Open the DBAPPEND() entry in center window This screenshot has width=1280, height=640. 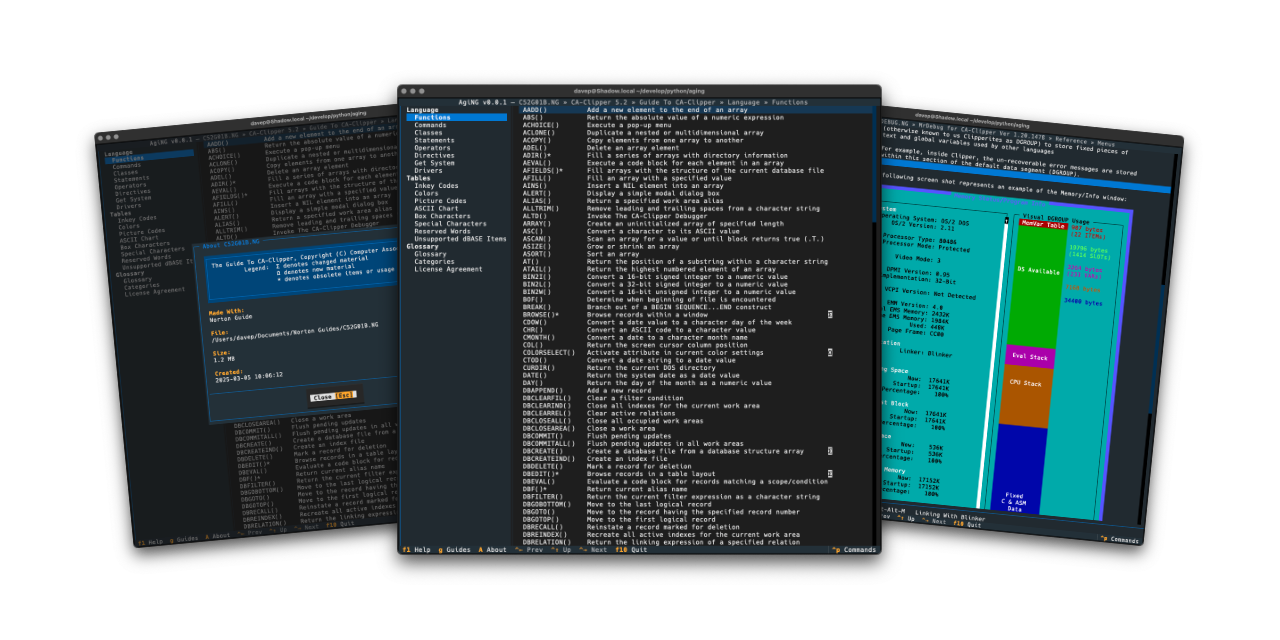(541, 390)
